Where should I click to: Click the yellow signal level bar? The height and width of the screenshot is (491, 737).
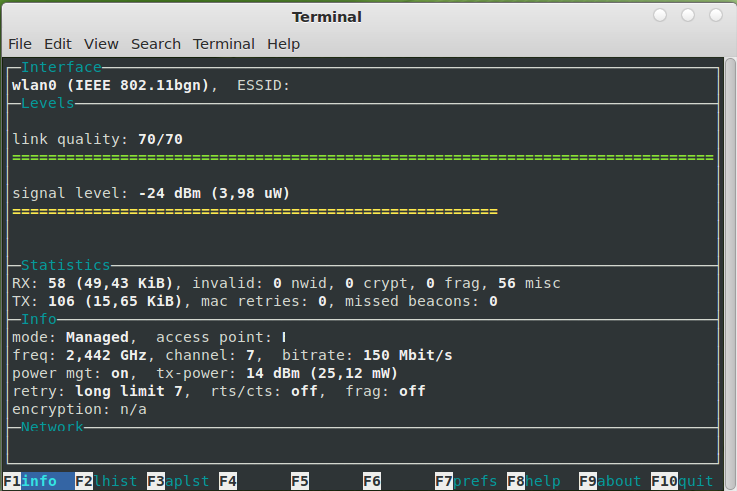tap(255, 211)
